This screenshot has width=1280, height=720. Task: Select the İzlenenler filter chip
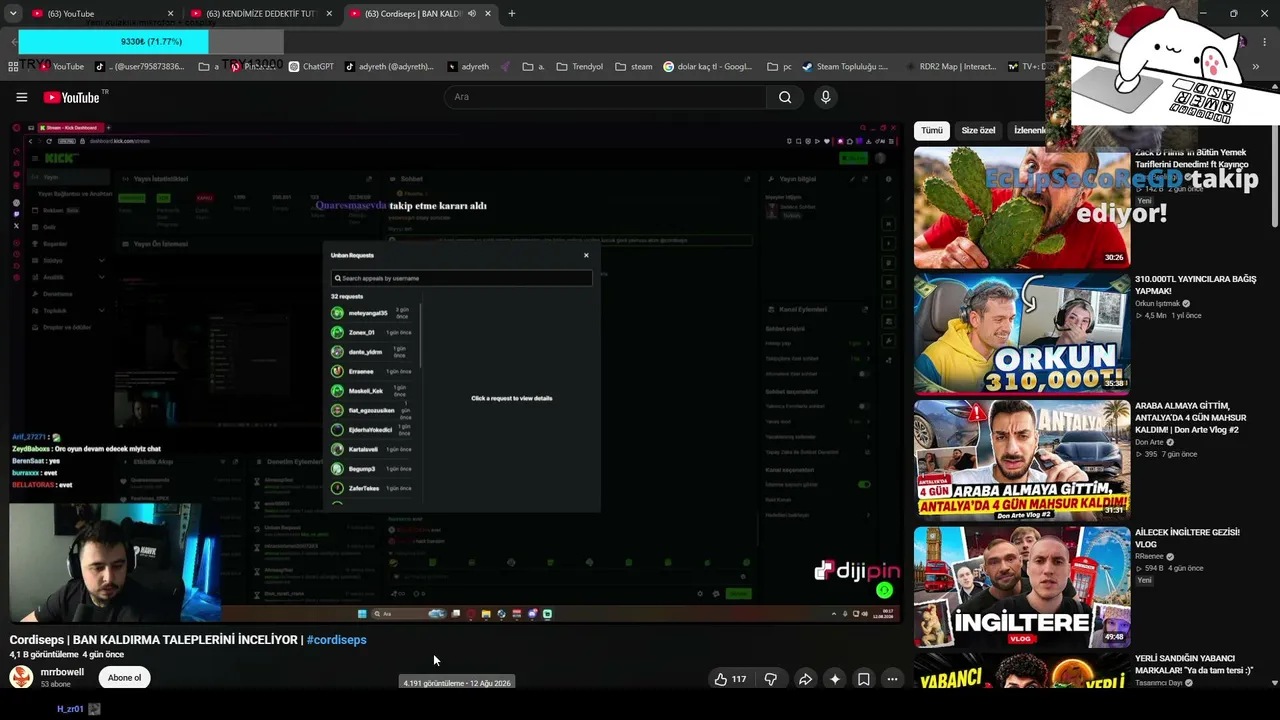coord(1030,130)
